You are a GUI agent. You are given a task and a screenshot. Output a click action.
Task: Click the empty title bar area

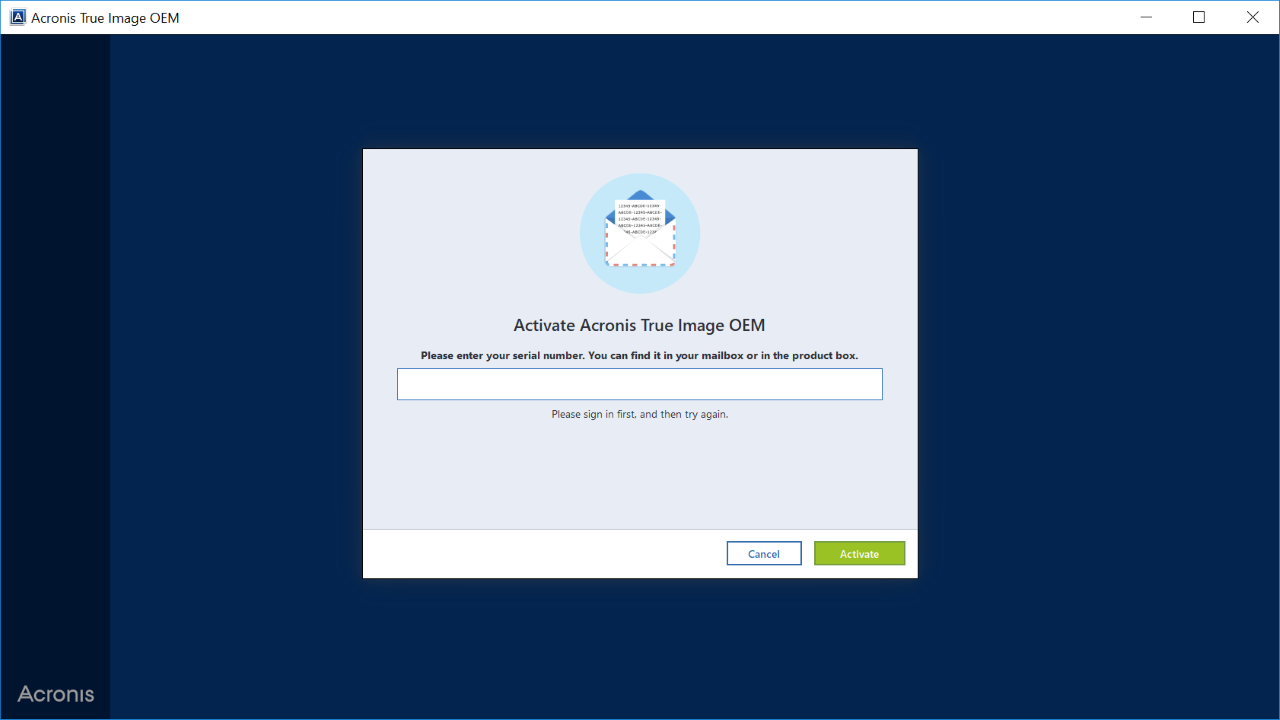[x=650, y=17]
